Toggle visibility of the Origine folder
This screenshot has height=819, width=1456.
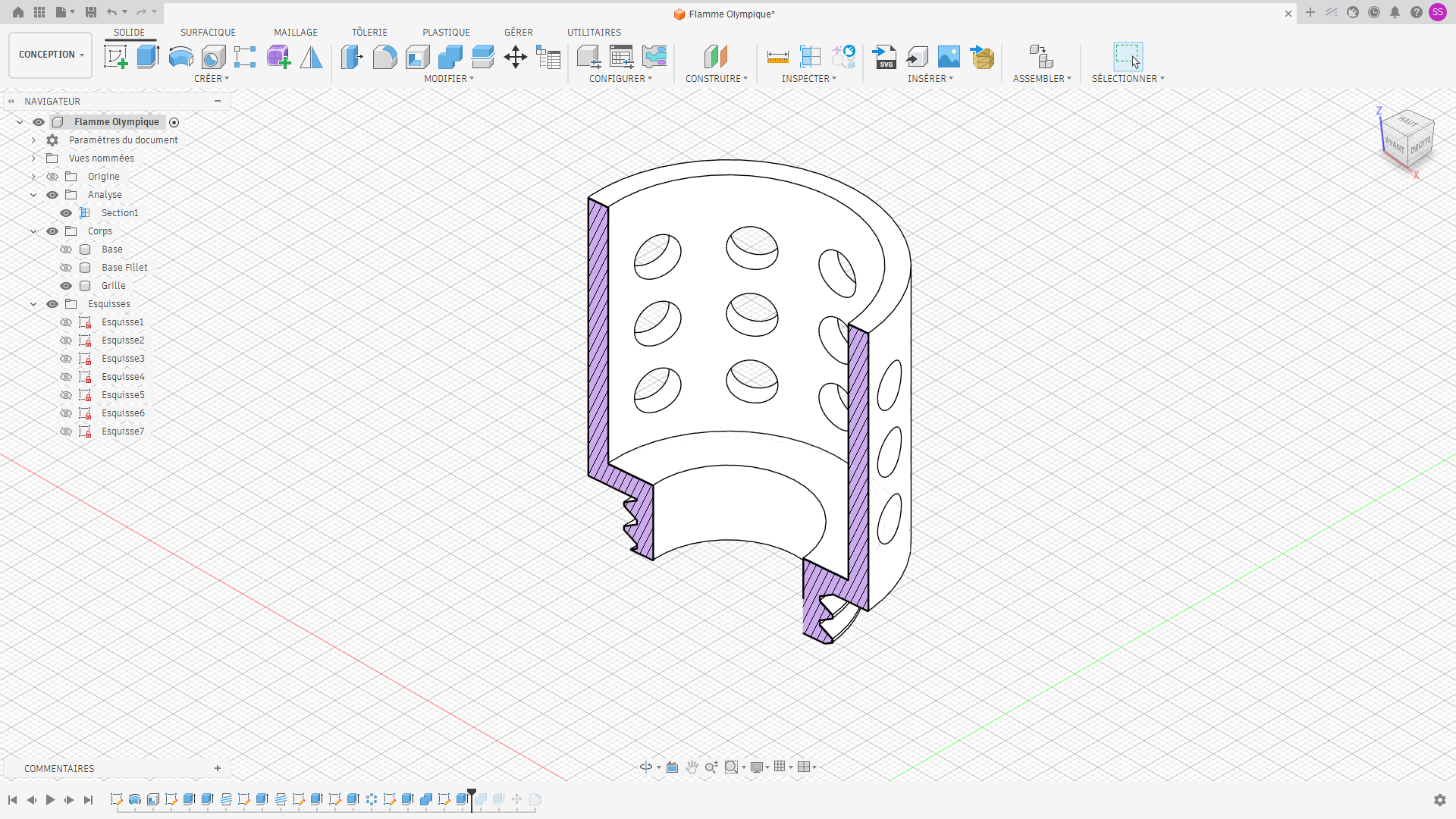(x=52, y=177)
